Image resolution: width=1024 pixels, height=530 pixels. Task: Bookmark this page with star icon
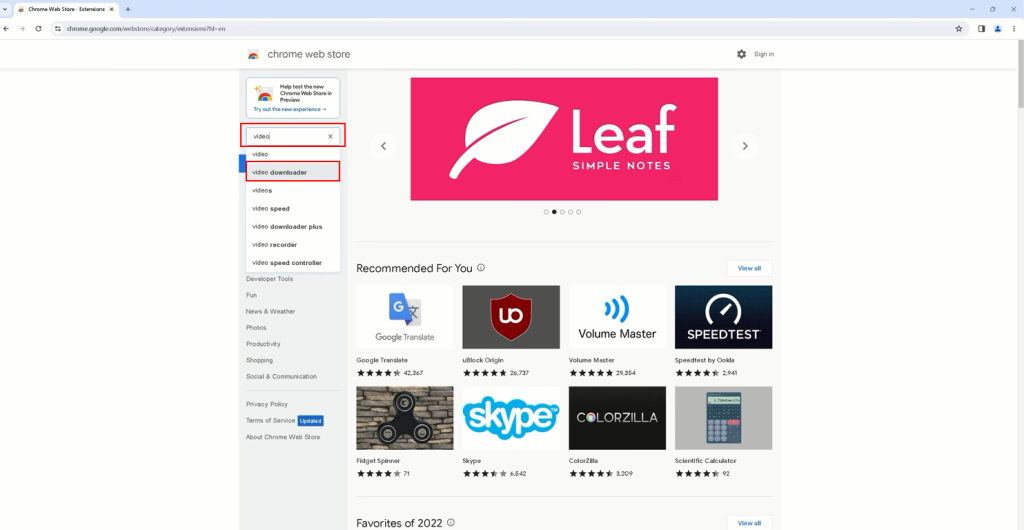pyautogui.click(x=958, y=28)
